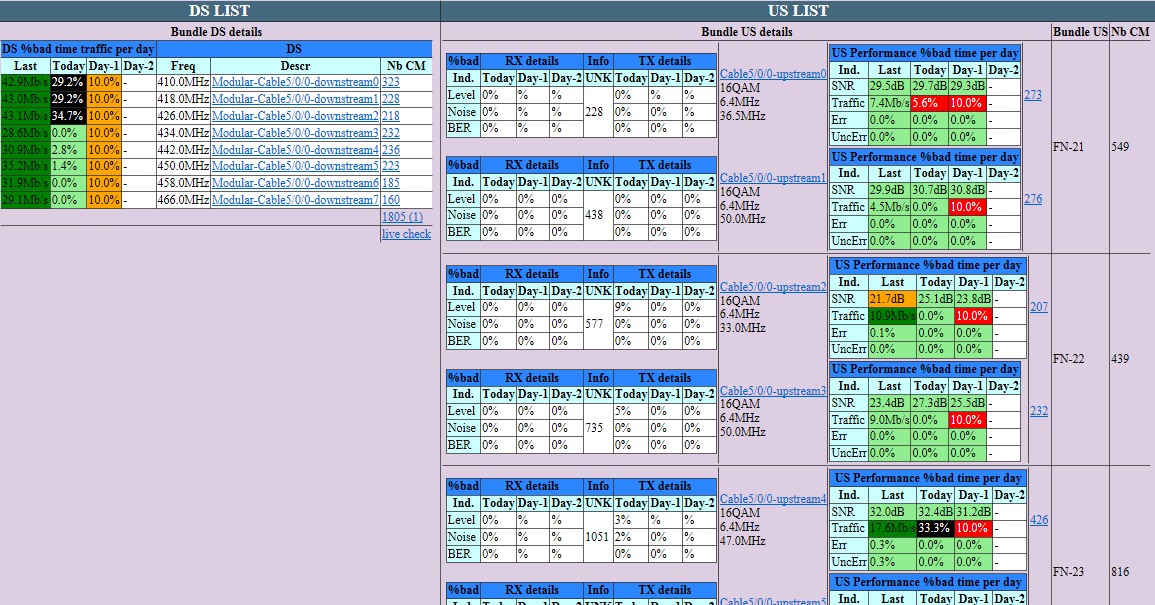Select the red 5.6% Traffic cell for upstream0

[x=930, y=103]
